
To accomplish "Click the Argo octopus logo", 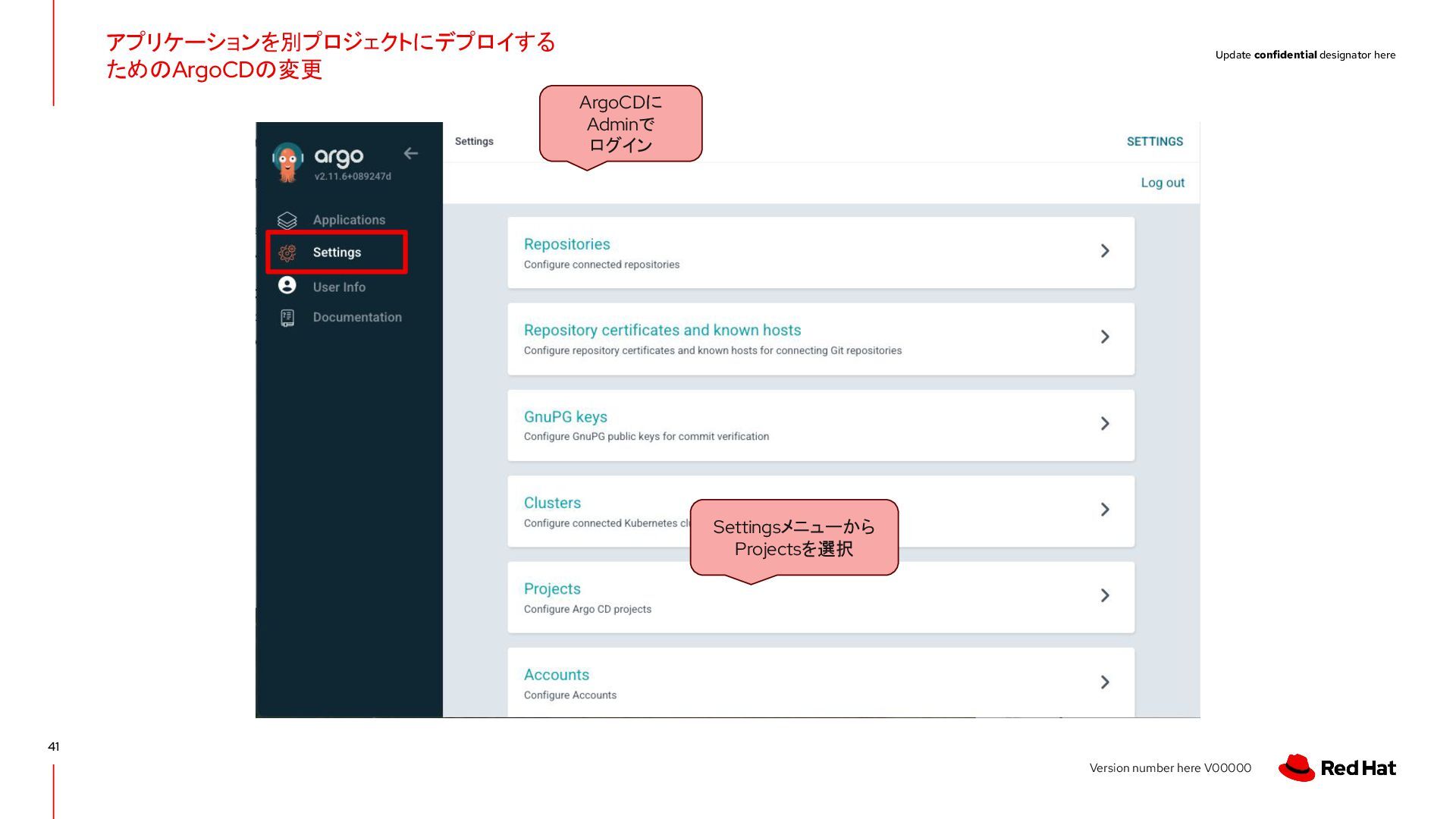I will 287,162.
